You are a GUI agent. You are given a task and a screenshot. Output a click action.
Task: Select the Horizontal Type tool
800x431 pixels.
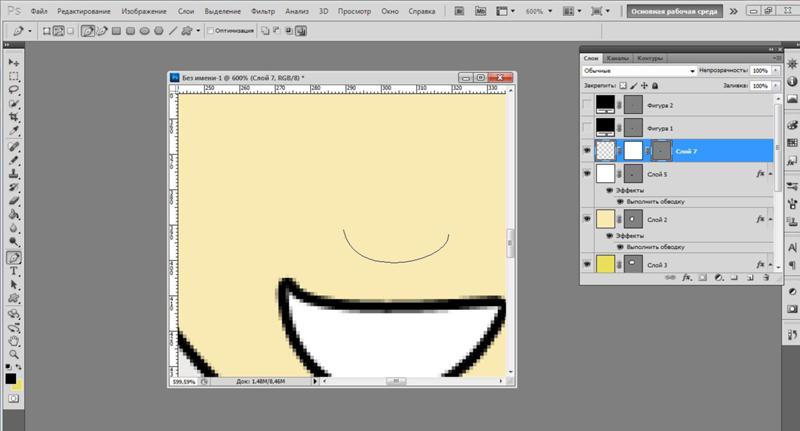click(x=15, y=271)
